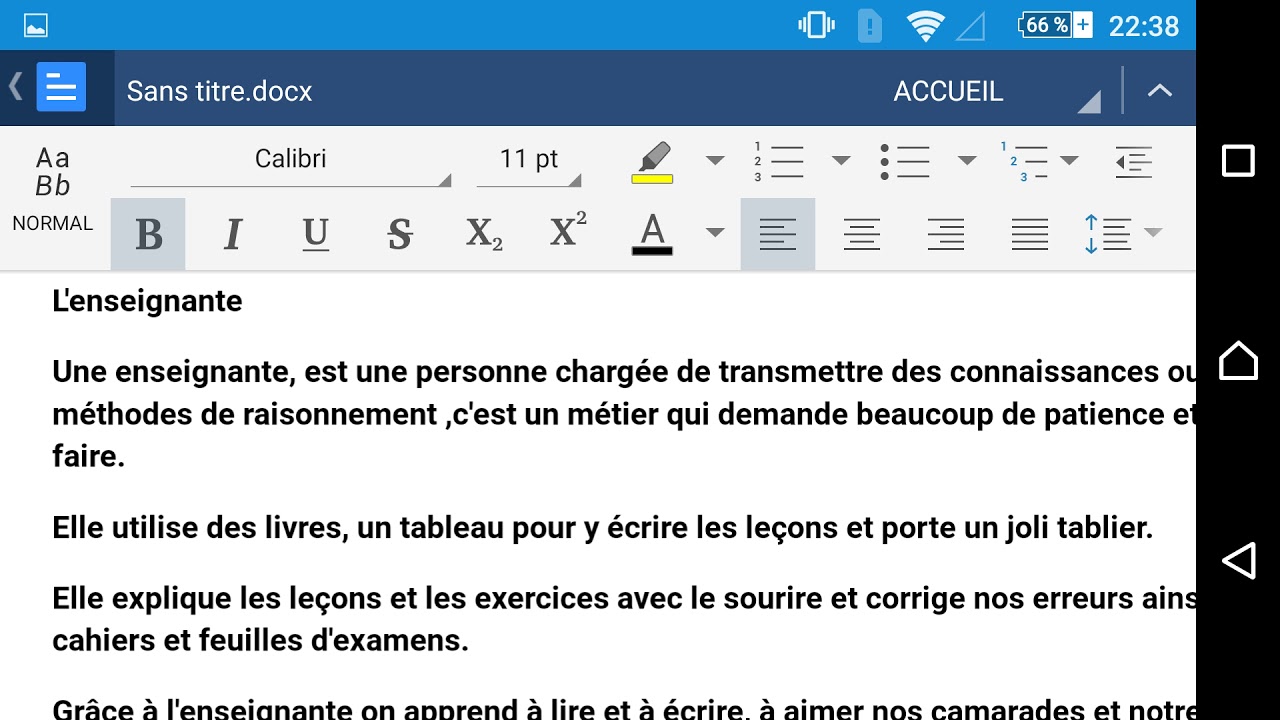Toggle Bold formatting off
Screen dimensions: 1280x720
(148, 234)
